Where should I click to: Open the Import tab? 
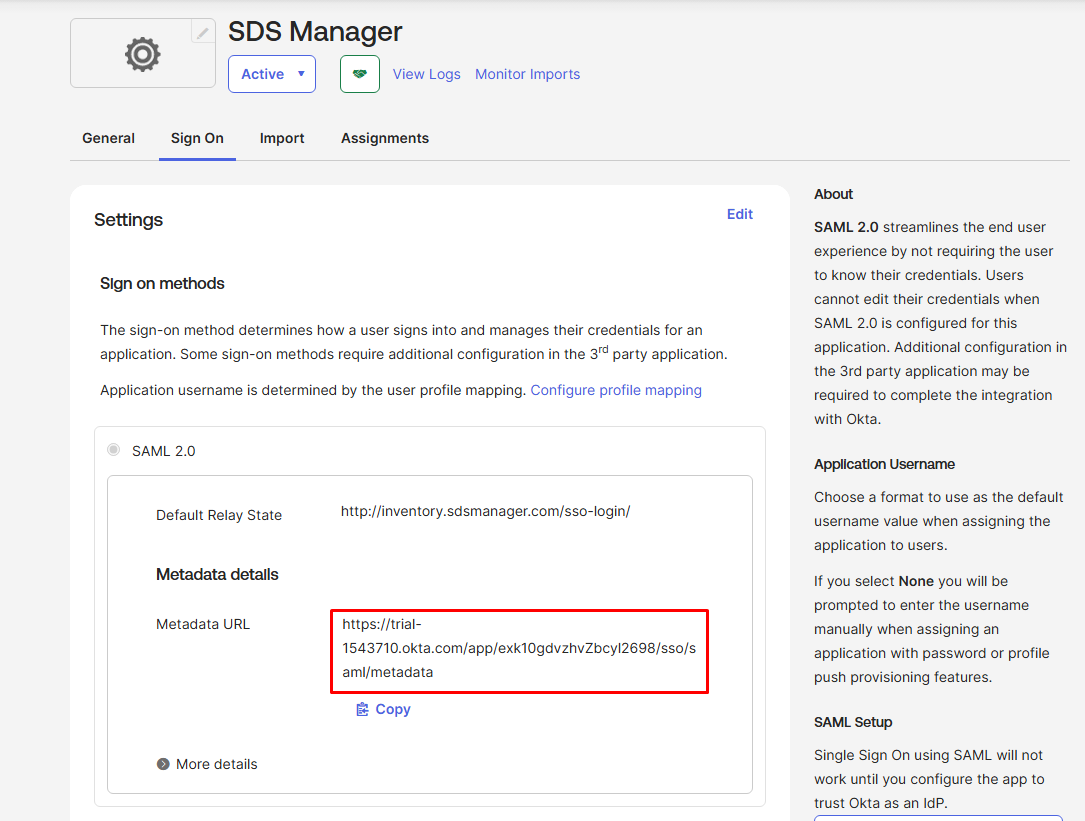coord(282,138)
